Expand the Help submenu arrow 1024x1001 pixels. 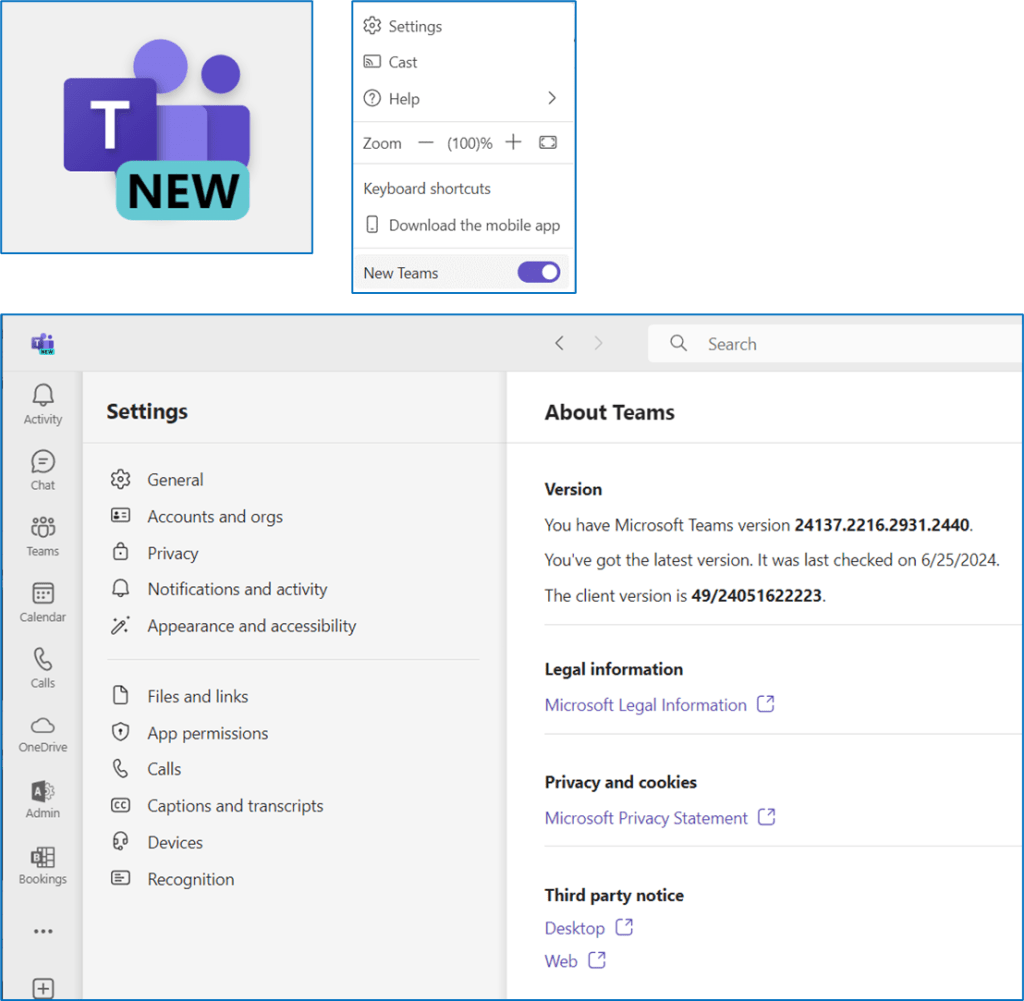click(551, 98)
